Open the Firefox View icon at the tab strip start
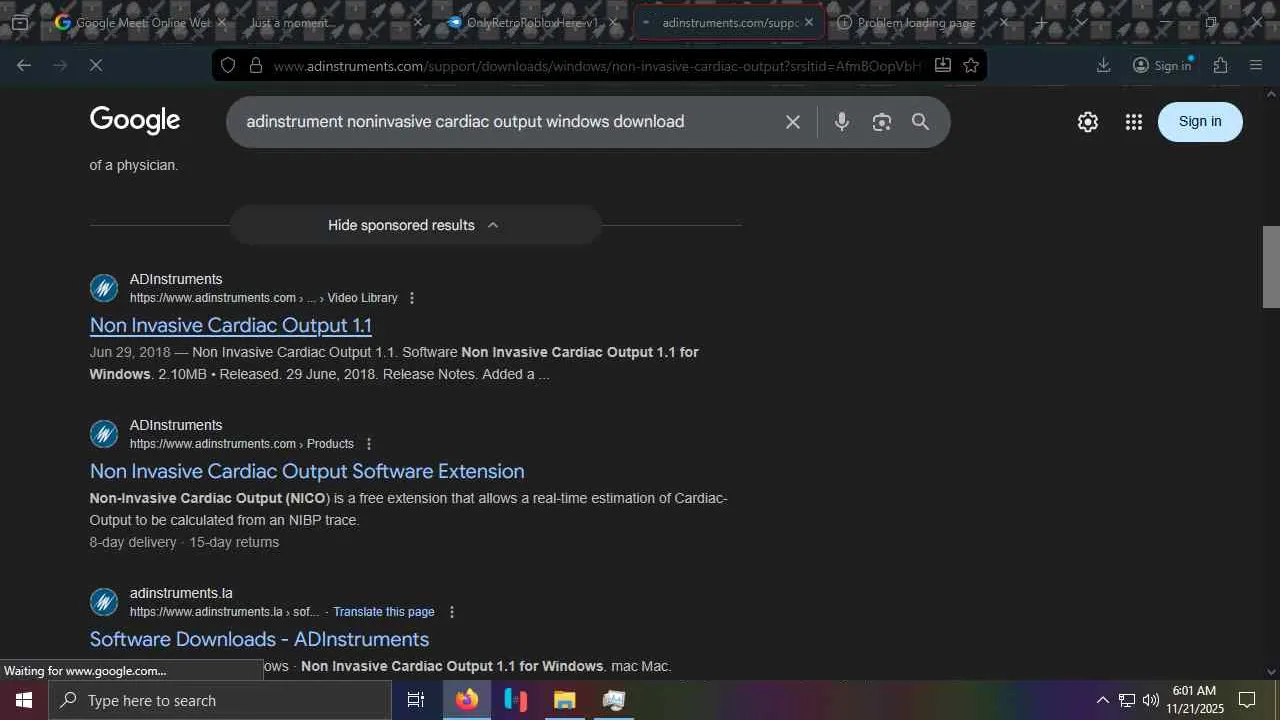This screenshot has height=720, width=1280. coord(19,22)
